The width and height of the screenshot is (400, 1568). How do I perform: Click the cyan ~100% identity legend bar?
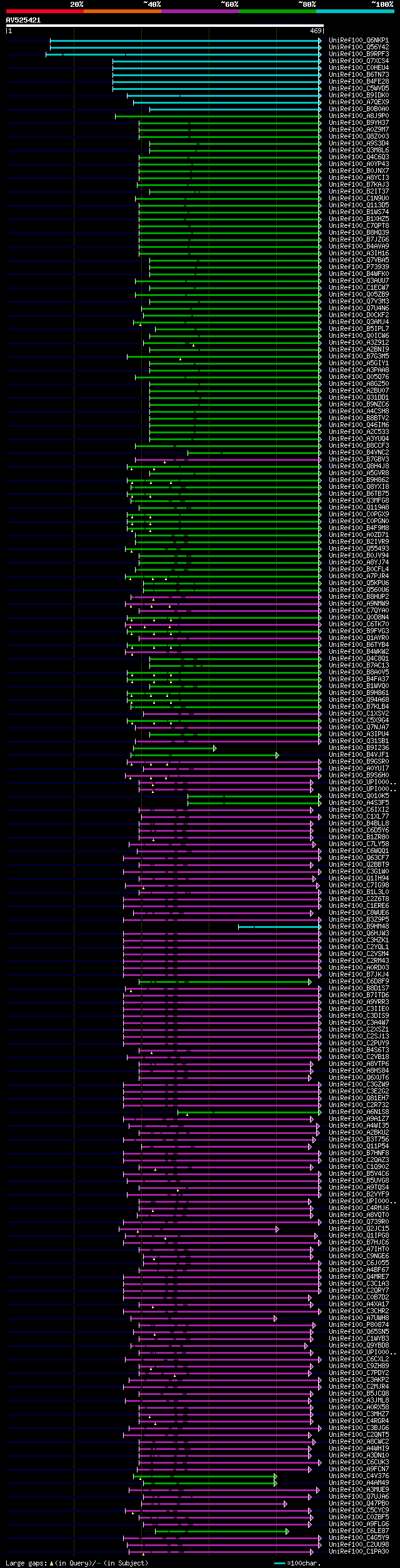(x=355, y=11)
